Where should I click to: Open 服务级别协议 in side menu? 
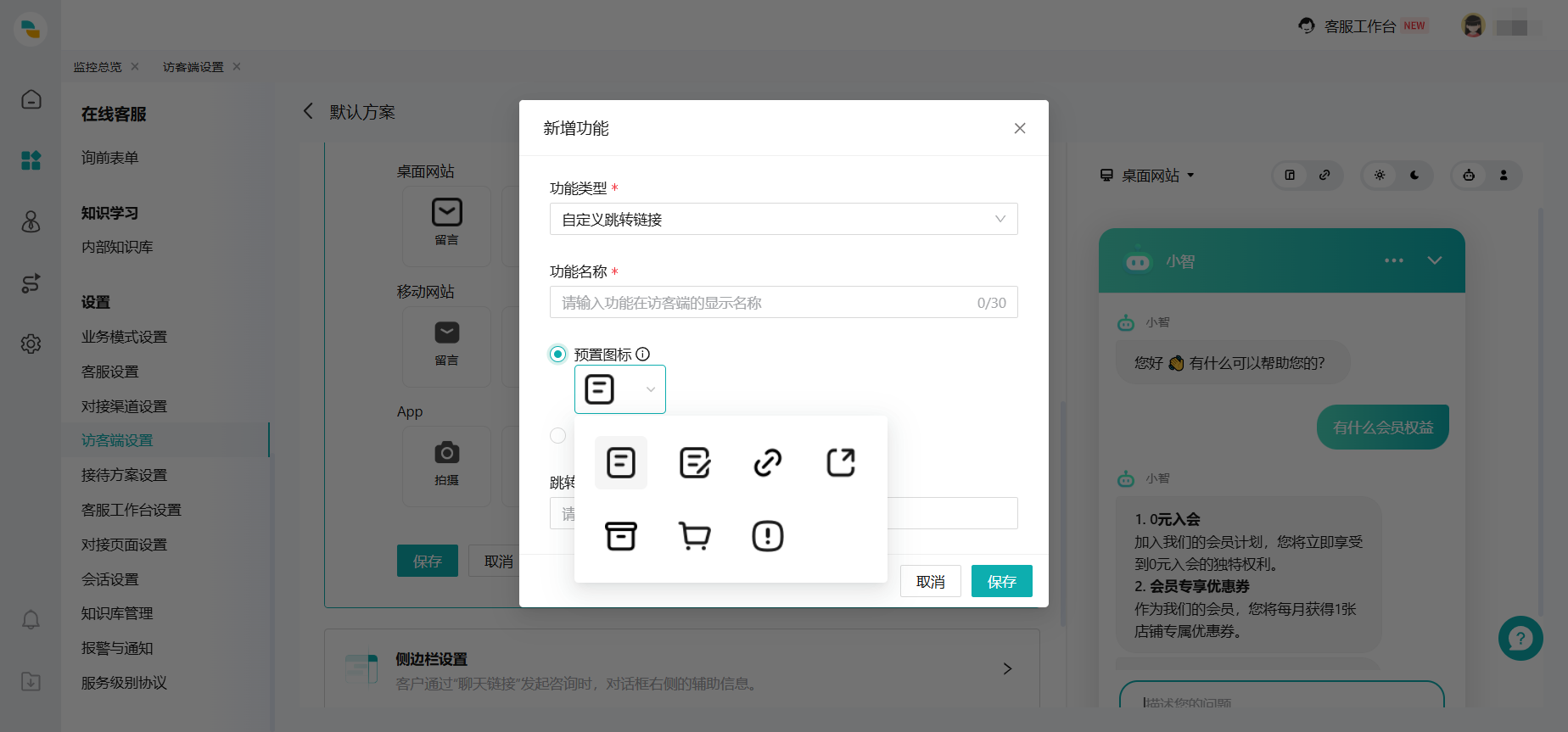click(124, 683)
